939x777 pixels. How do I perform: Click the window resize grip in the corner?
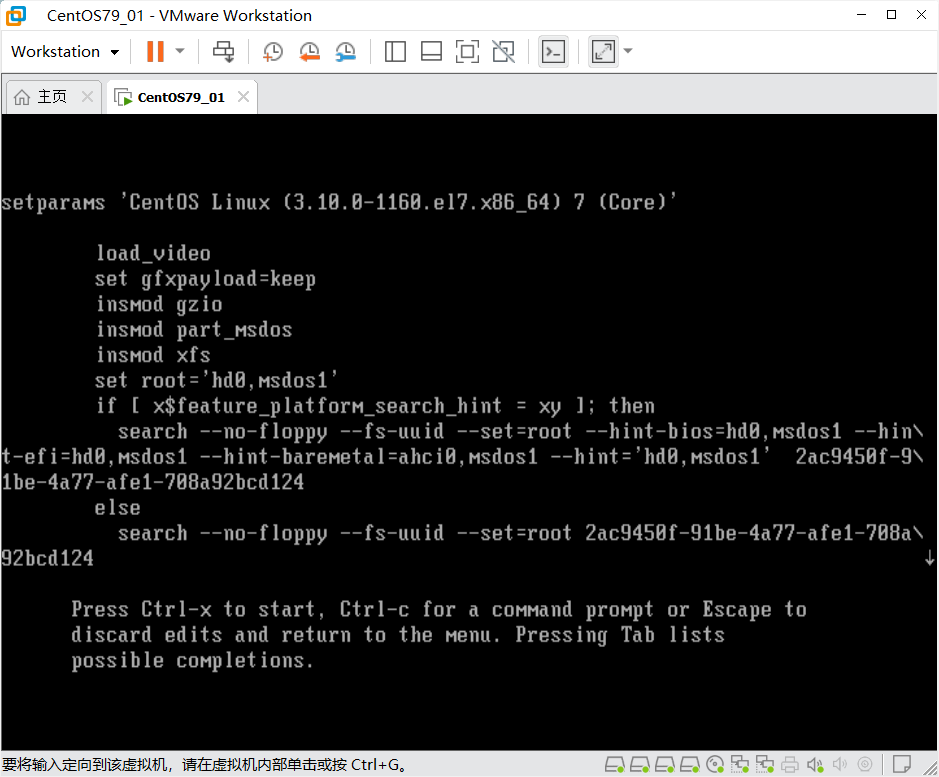(930, 768)
